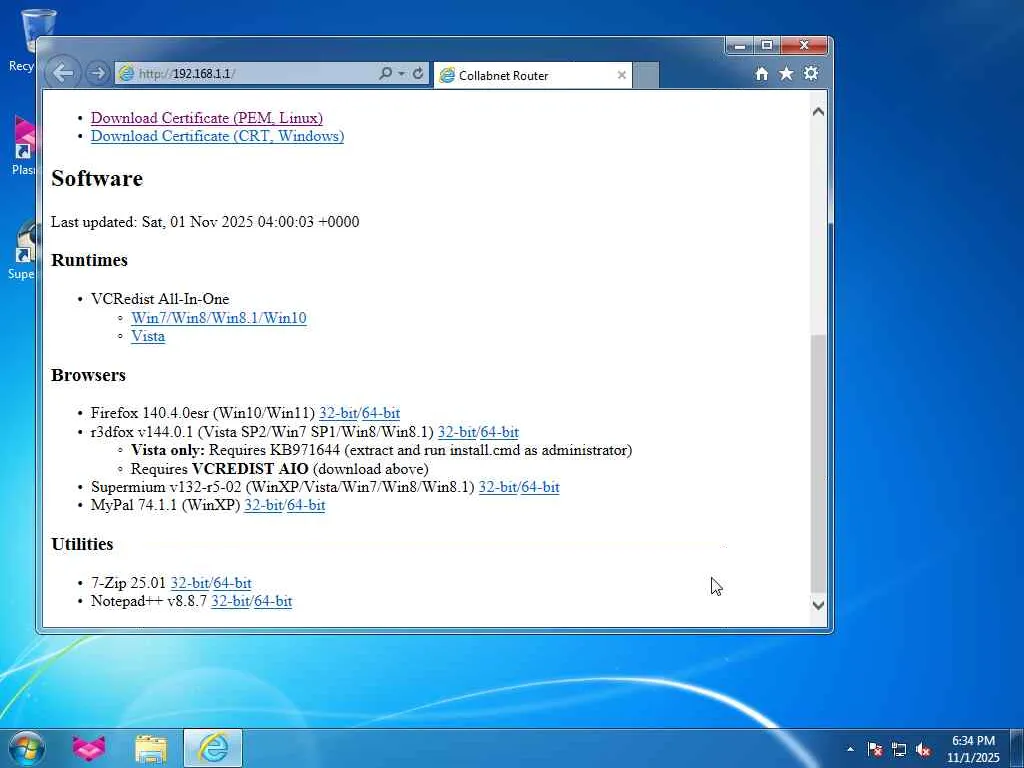1024x768 pixels.
Task: Click Internet Explorer taskbar button
Action: [213, 748]
